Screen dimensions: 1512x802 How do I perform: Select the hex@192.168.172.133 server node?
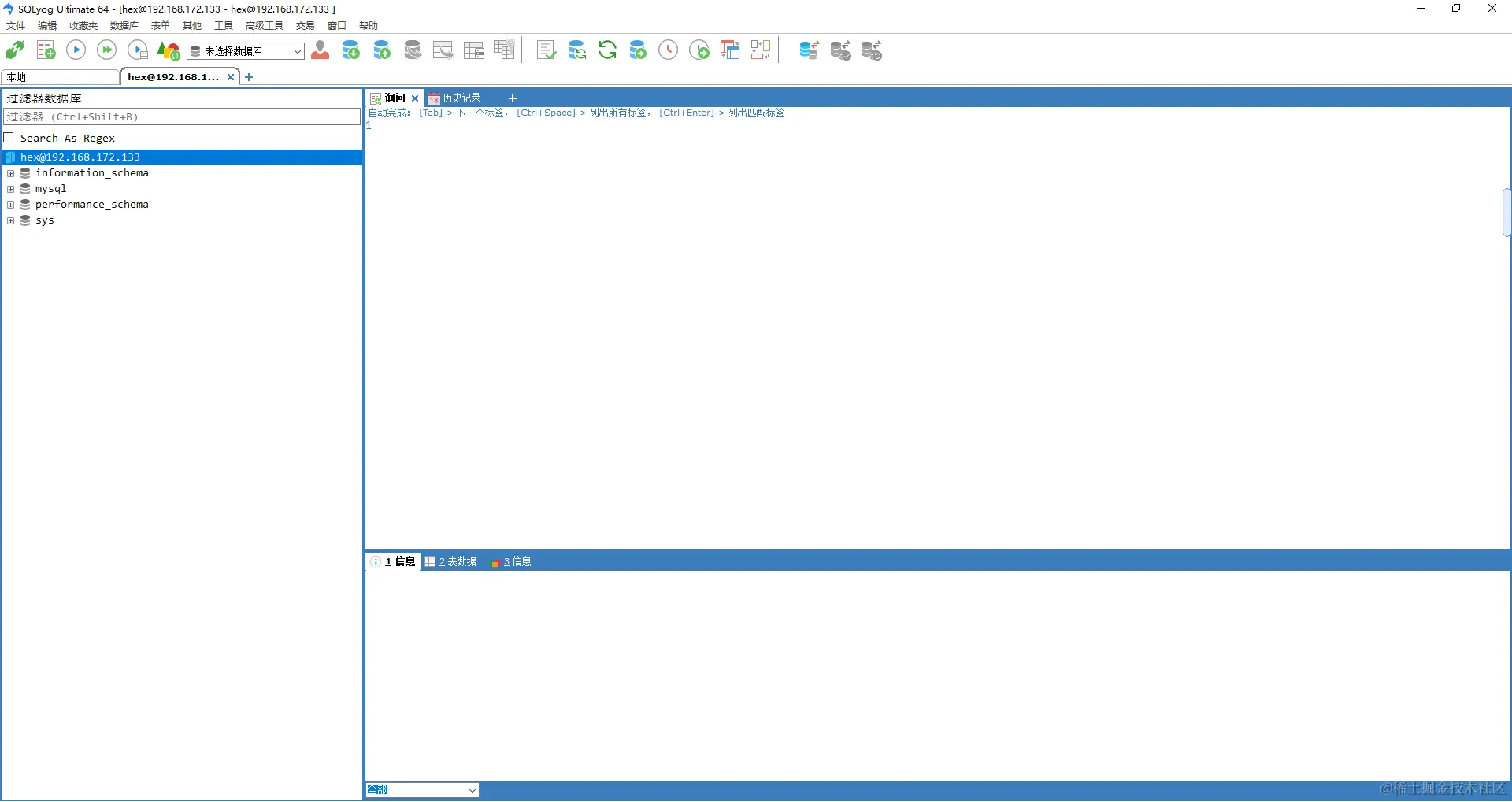point(182,157)
